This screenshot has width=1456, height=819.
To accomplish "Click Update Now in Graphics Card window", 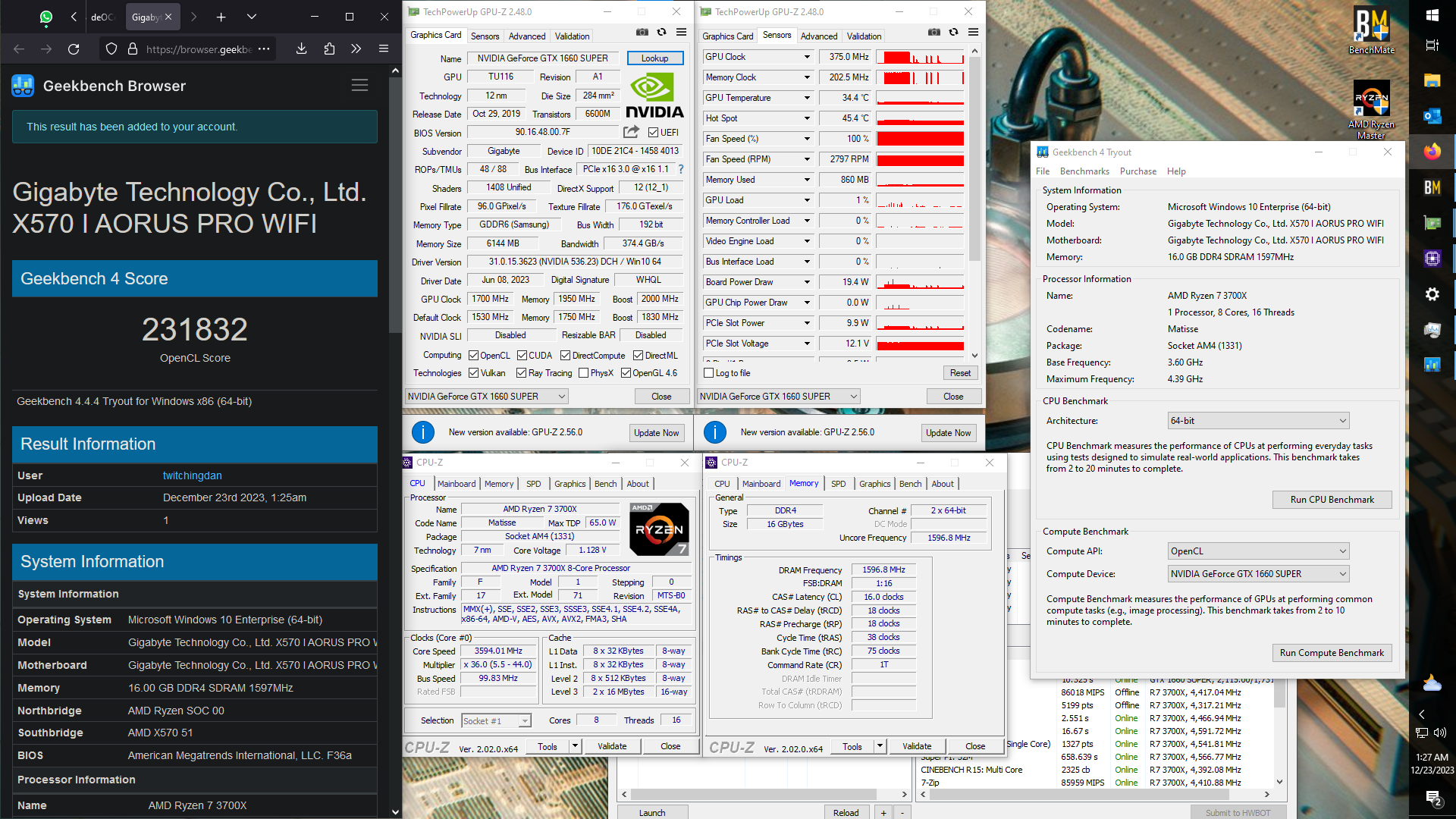I will [657, 433].
